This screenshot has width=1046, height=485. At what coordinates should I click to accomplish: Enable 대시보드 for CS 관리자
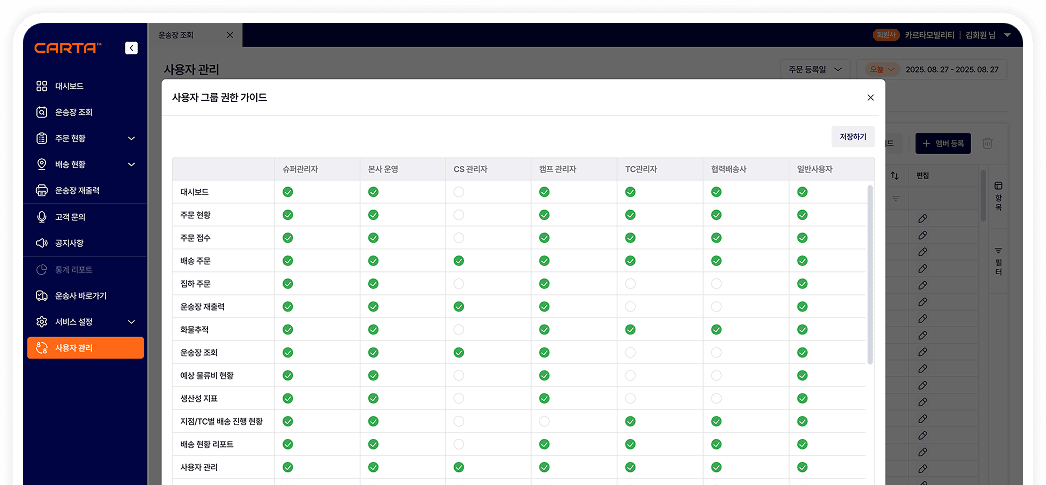tap(459, 192)
